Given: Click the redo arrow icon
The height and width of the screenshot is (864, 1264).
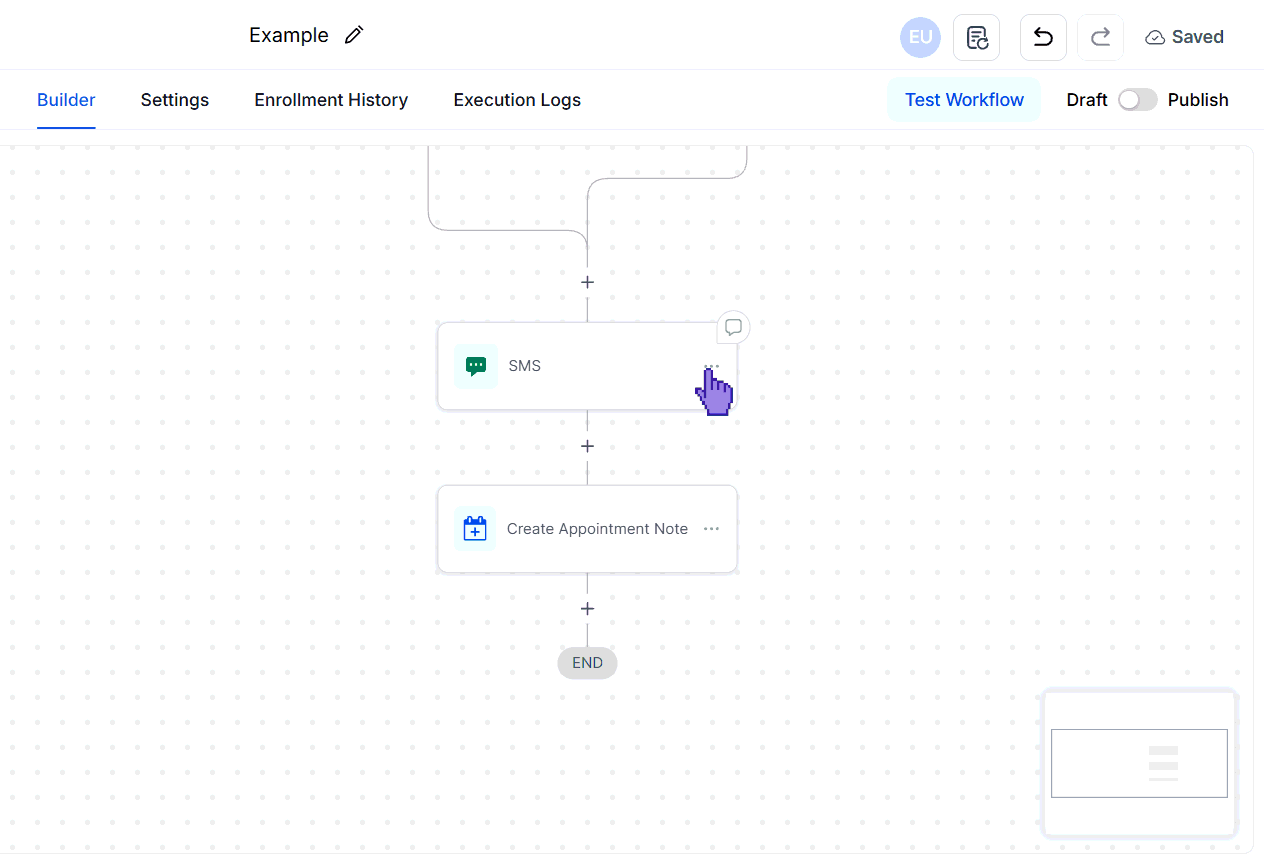Looking at the screenshot, I should 1100,36.
